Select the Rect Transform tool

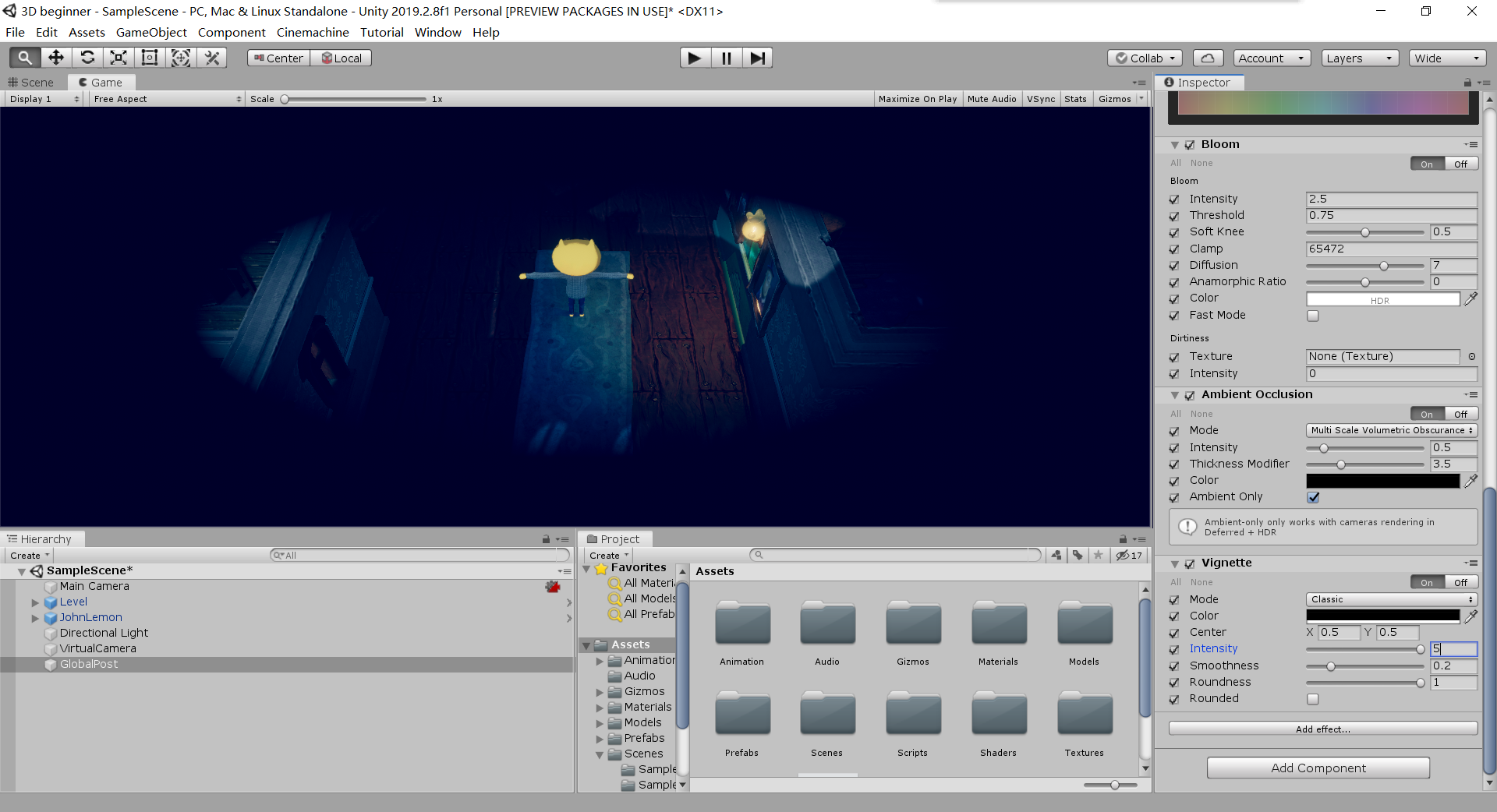click(x=150, y=58)
